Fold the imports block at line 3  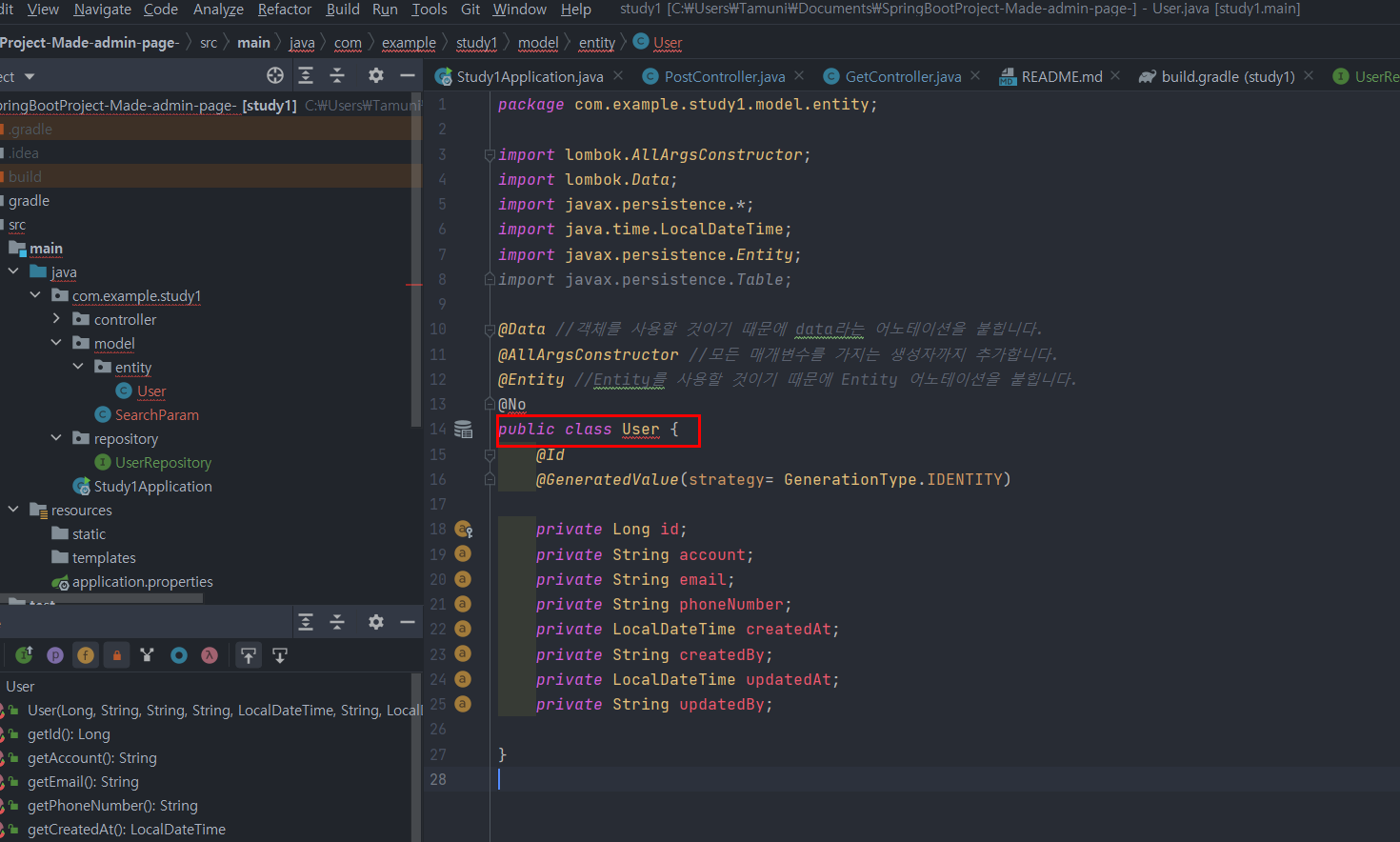point(490,154)
